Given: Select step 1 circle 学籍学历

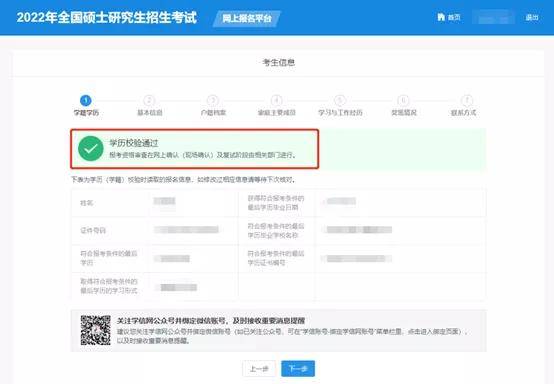Looking at the screenshot, I should [x=86, y=100].
